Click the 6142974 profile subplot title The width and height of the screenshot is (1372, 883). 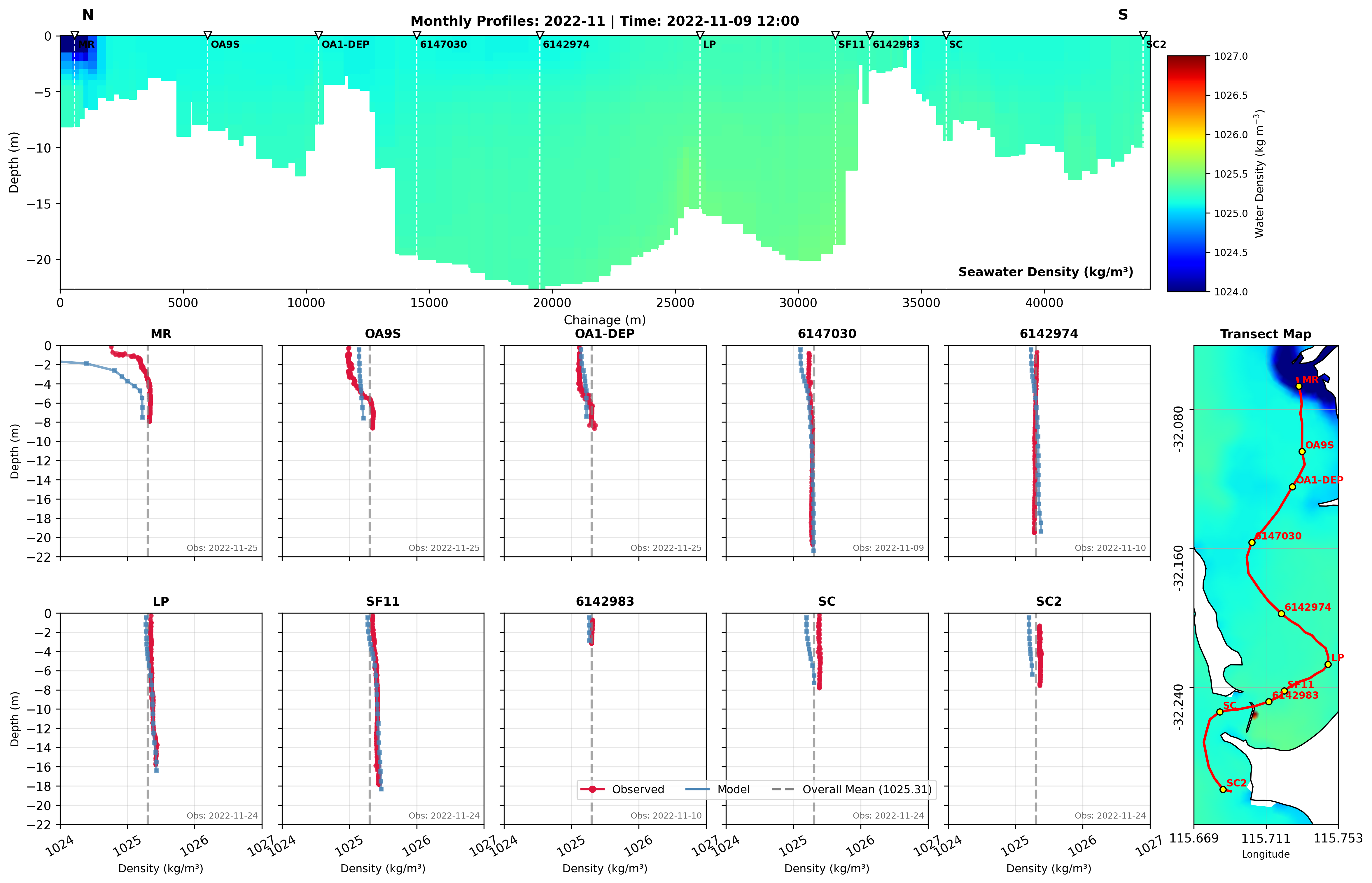pyautogui.click(x=1049, y=334)
